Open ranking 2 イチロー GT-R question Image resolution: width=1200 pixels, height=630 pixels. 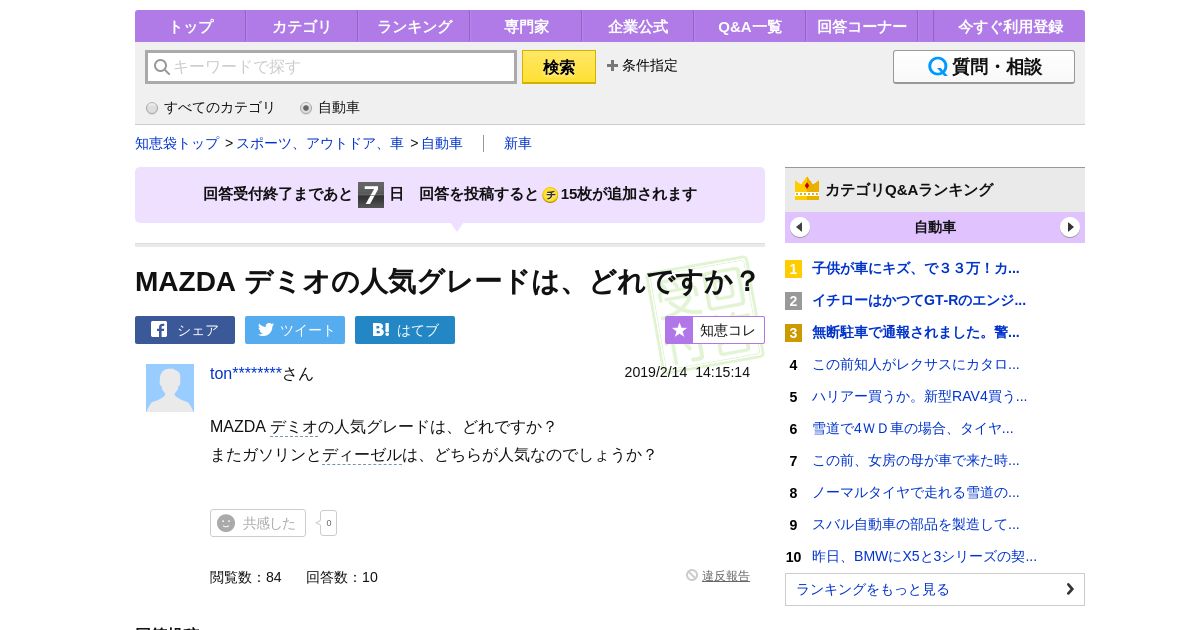pyautogui.click(x=919, y=300)
